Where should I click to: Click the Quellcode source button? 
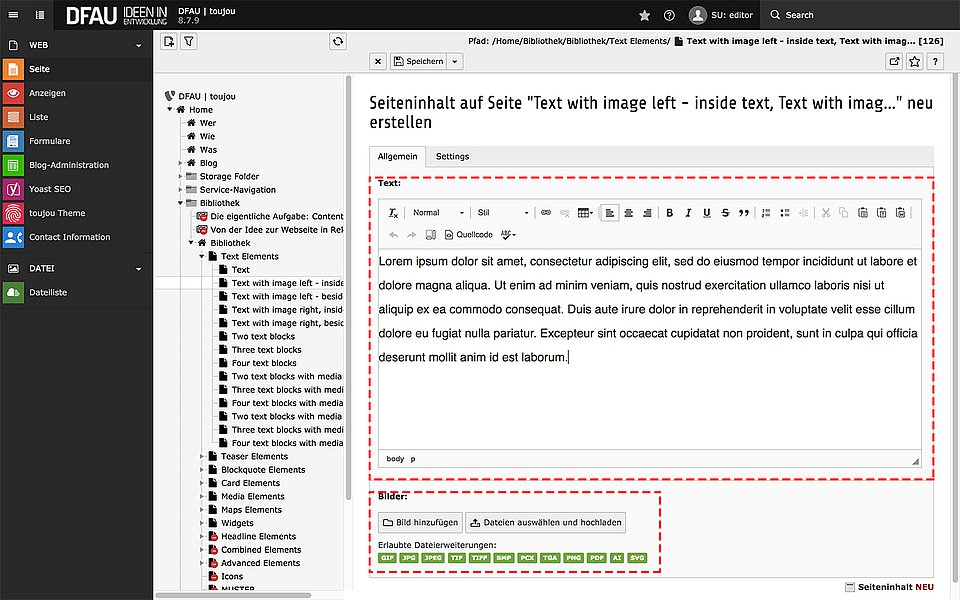pyautogui.click(x=468, y=234)
